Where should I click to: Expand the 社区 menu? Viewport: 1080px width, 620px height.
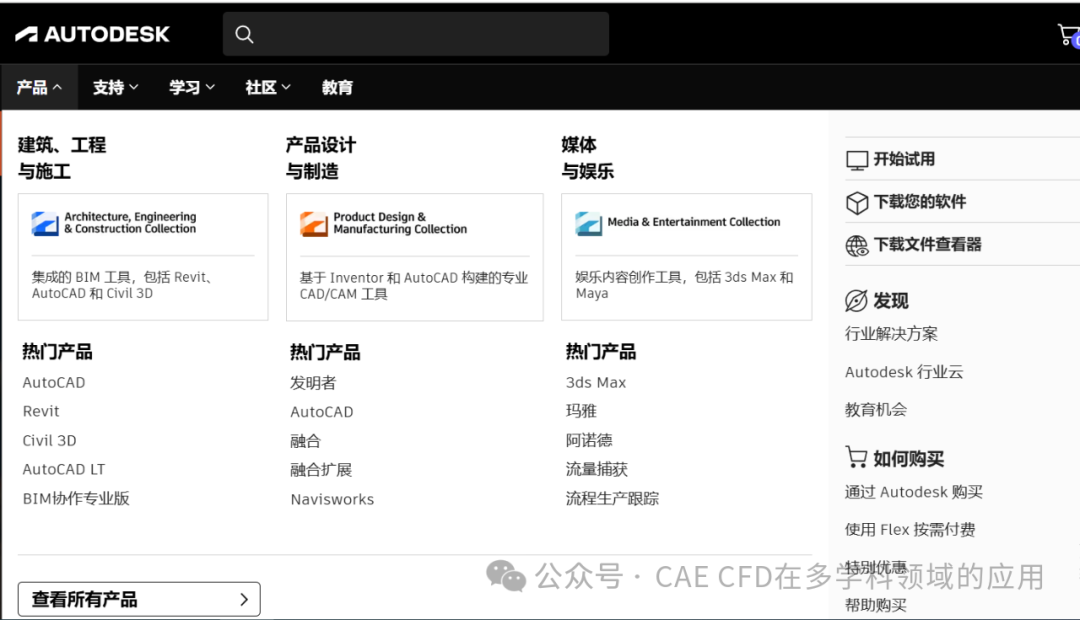pyautogui.click(x=268, y=87)
